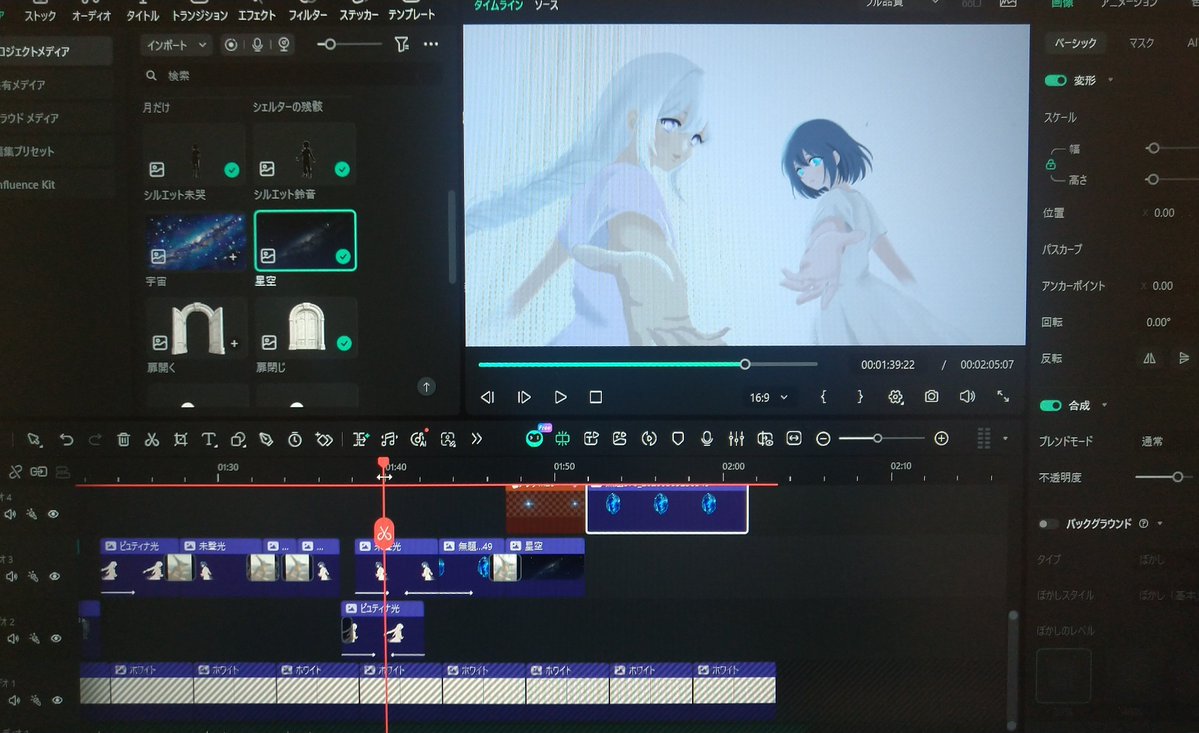Mark out point with right brace
1199x733 pixels.
[x=859, y=397]
